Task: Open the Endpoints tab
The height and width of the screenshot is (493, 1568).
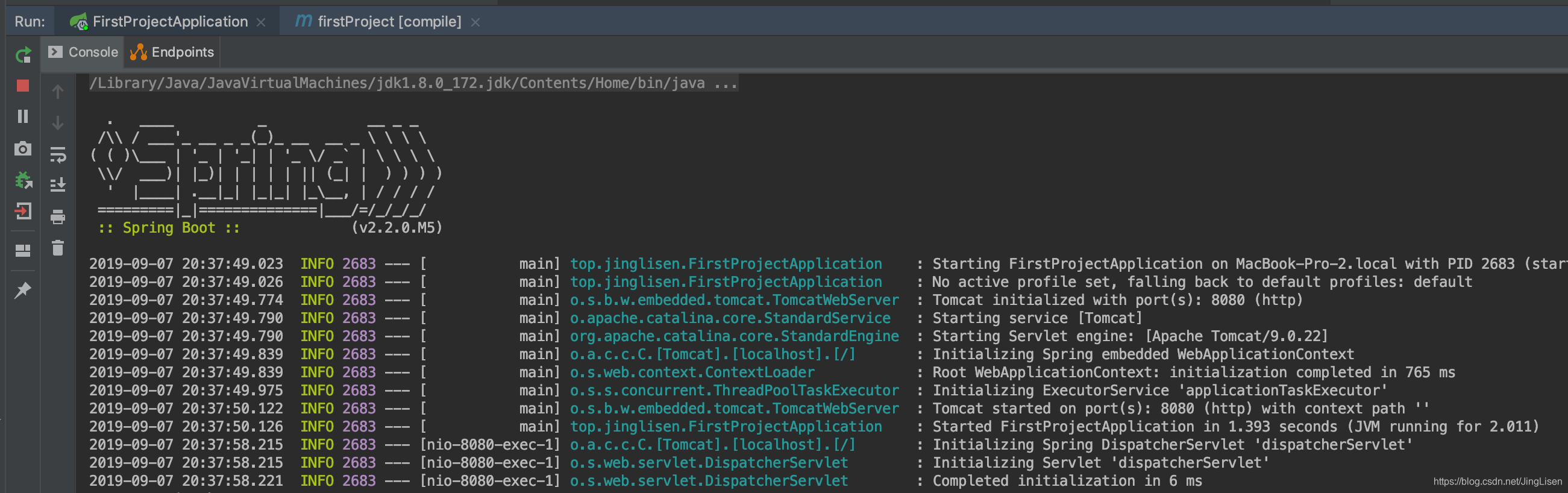Action: [x=172, y=52]
